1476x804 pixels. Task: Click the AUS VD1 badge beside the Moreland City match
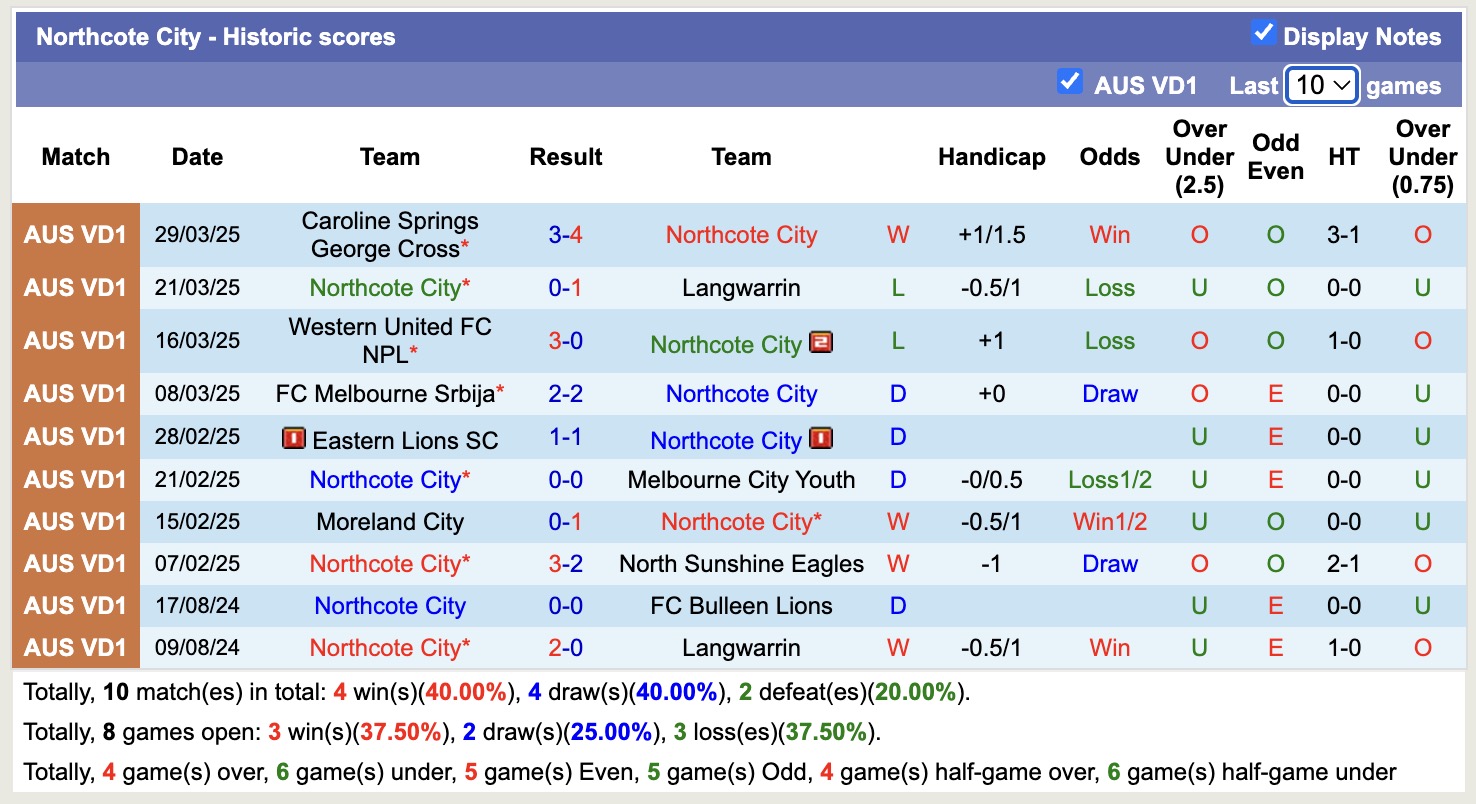(75, 521)
